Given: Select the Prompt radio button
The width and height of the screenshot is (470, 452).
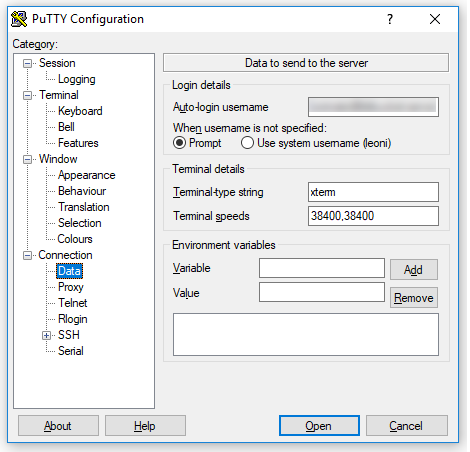Looking at the screenshot, I should point(179,143).
